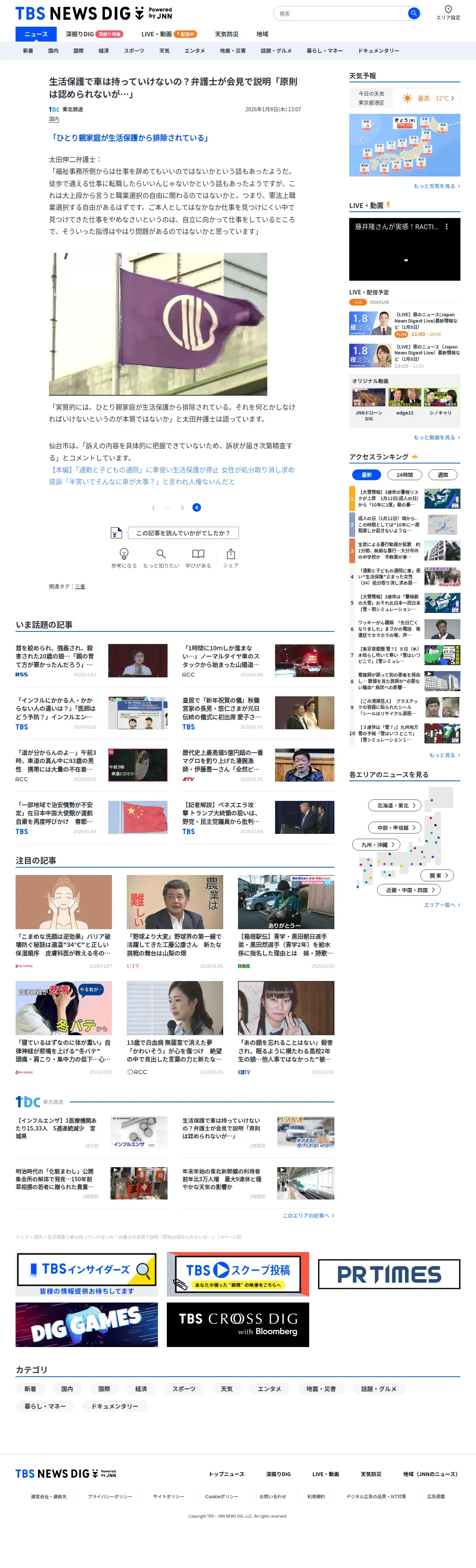Open the DIG GAMES banner
Viewport: 476px width, 1568px height.
[86, 1324]
